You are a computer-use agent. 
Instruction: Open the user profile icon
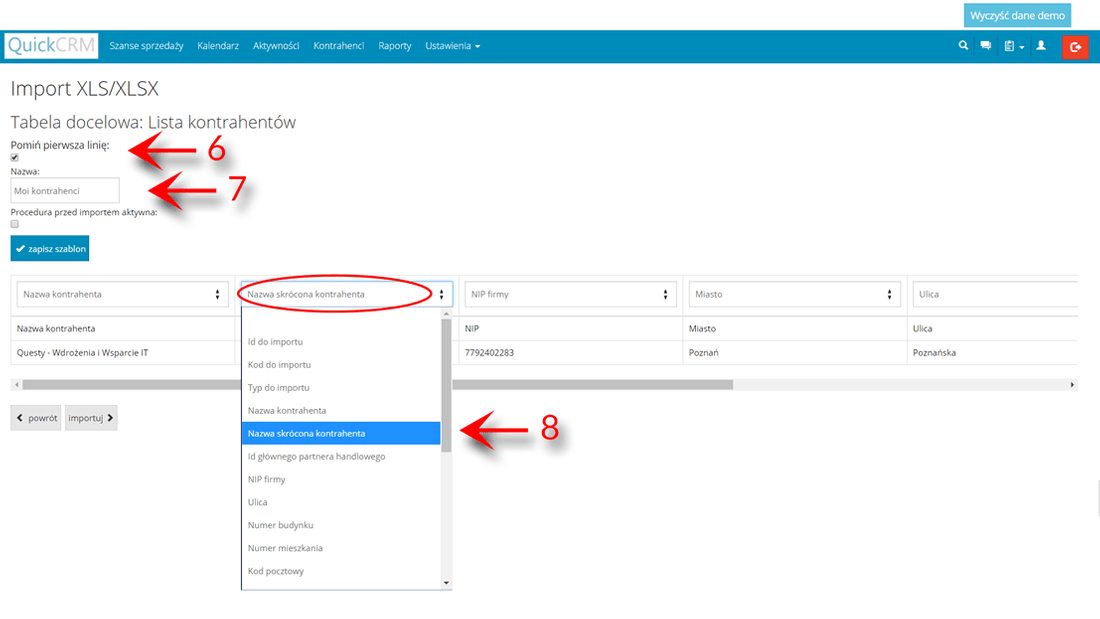point(1042,45)
